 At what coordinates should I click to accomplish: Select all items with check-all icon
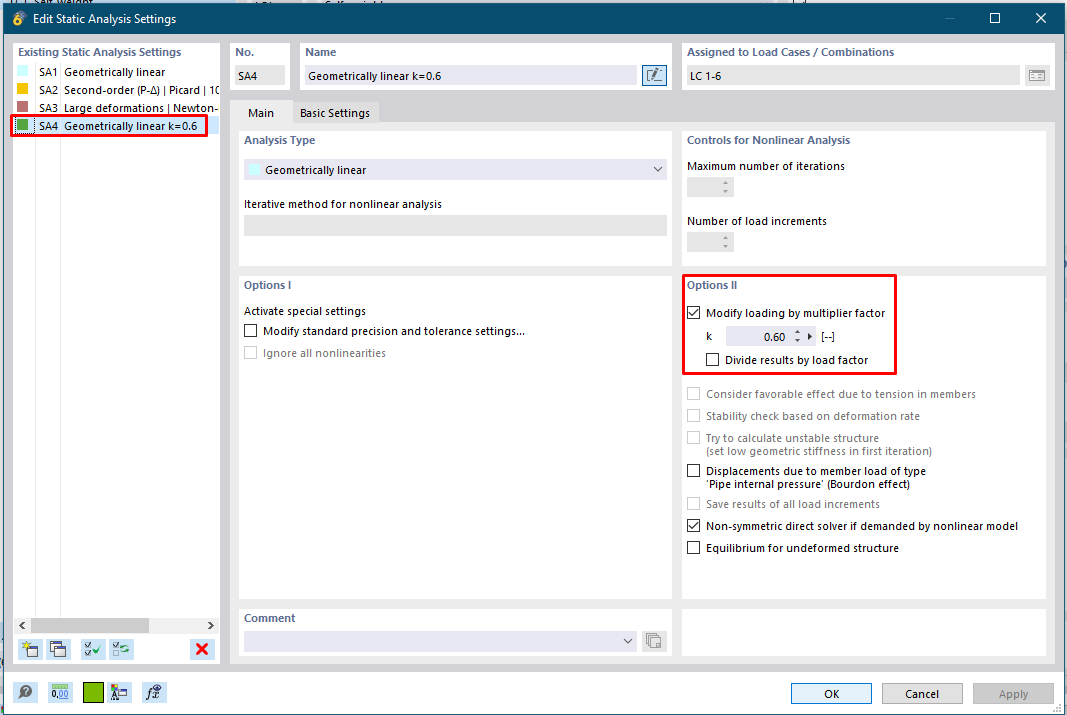tap(93, 649)
